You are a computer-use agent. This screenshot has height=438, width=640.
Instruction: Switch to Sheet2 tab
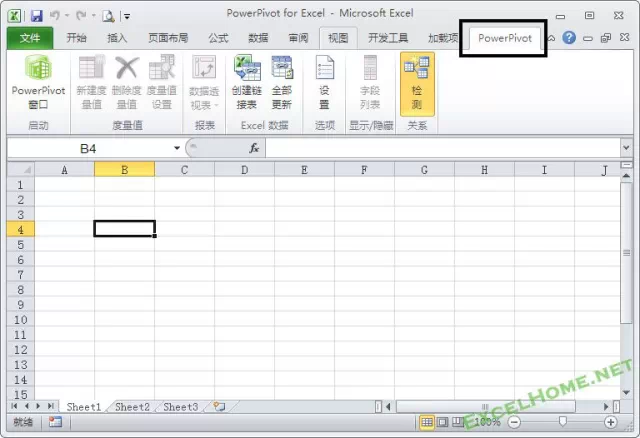click(x=132, y=407)
